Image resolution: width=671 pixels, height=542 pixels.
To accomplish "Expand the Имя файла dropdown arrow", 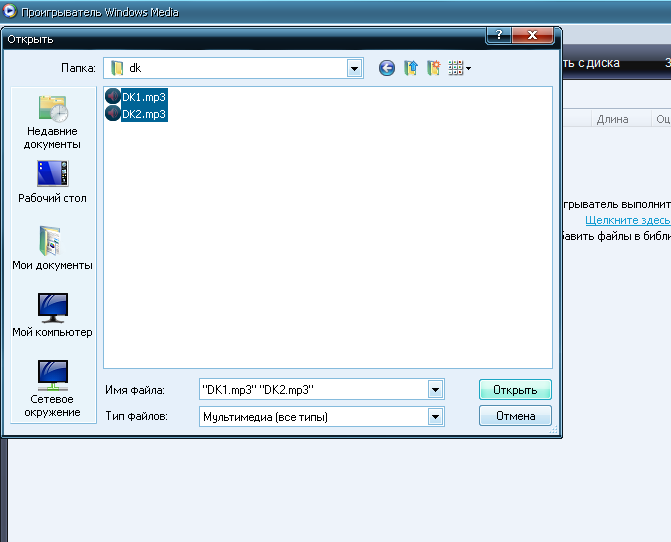I will click(435, 390).
